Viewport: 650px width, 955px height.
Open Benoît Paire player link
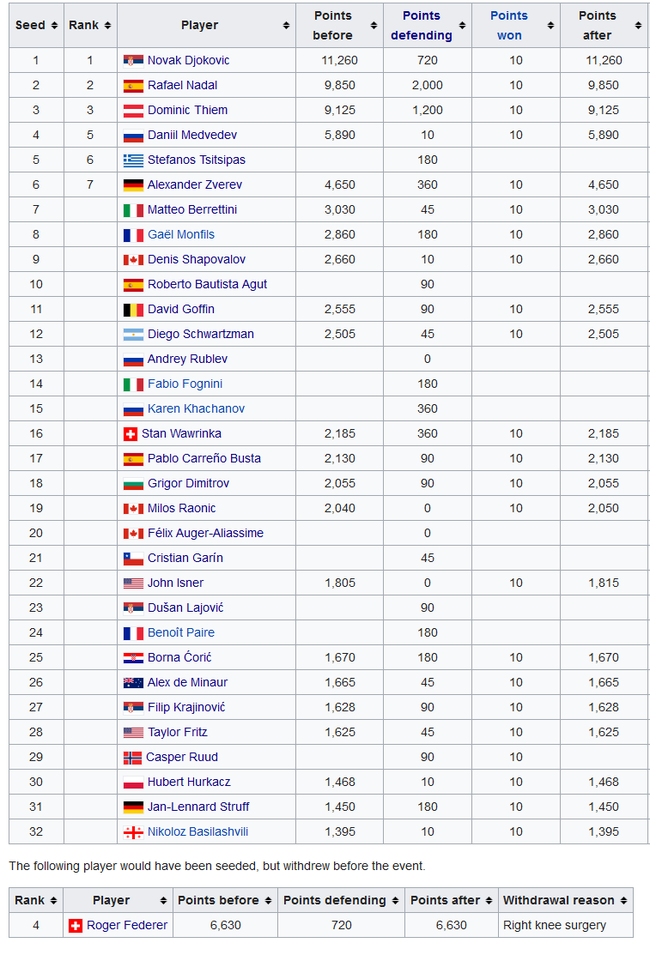(181, 633)
